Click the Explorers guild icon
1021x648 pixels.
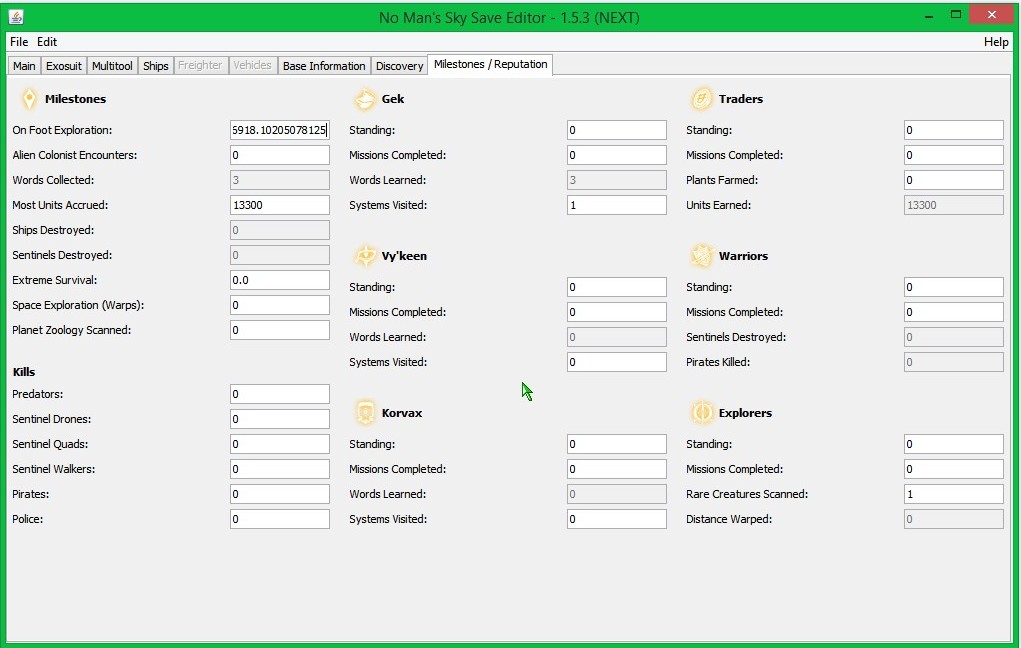(x=702, y=413)
